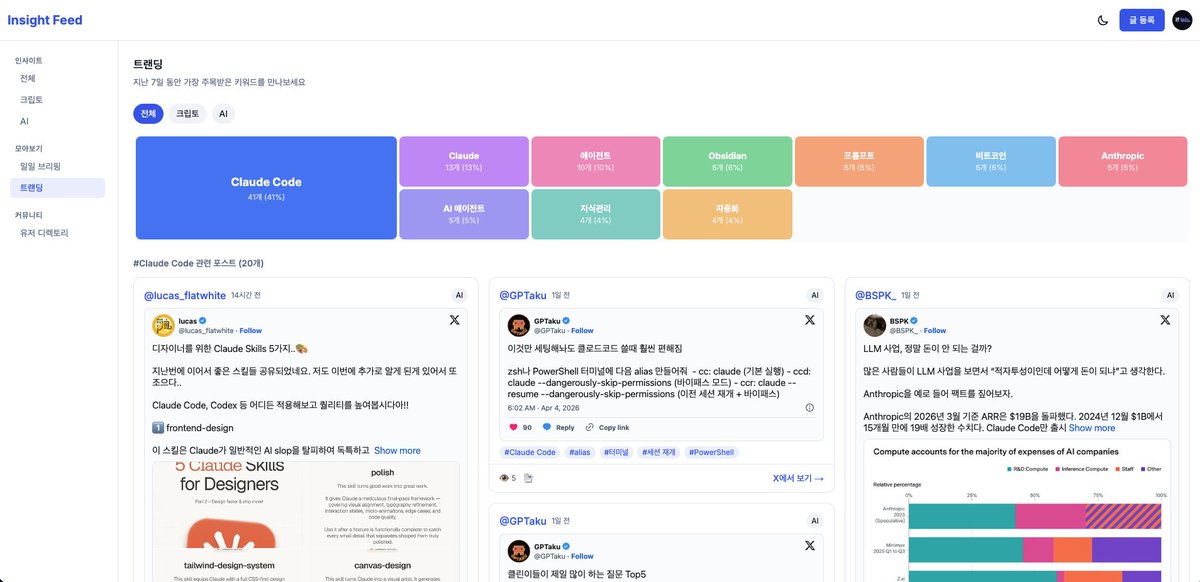Open AI in the sidebar
This screenshot has height=582, width=1200.
59,121
